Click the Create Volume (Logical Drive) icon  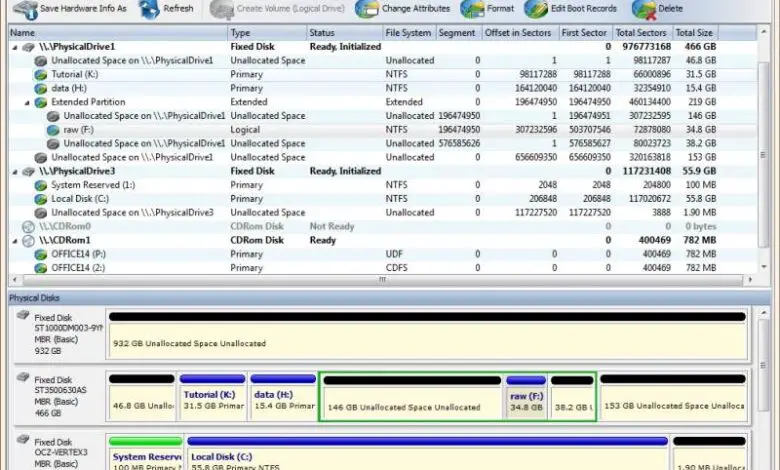click(221, 9)
